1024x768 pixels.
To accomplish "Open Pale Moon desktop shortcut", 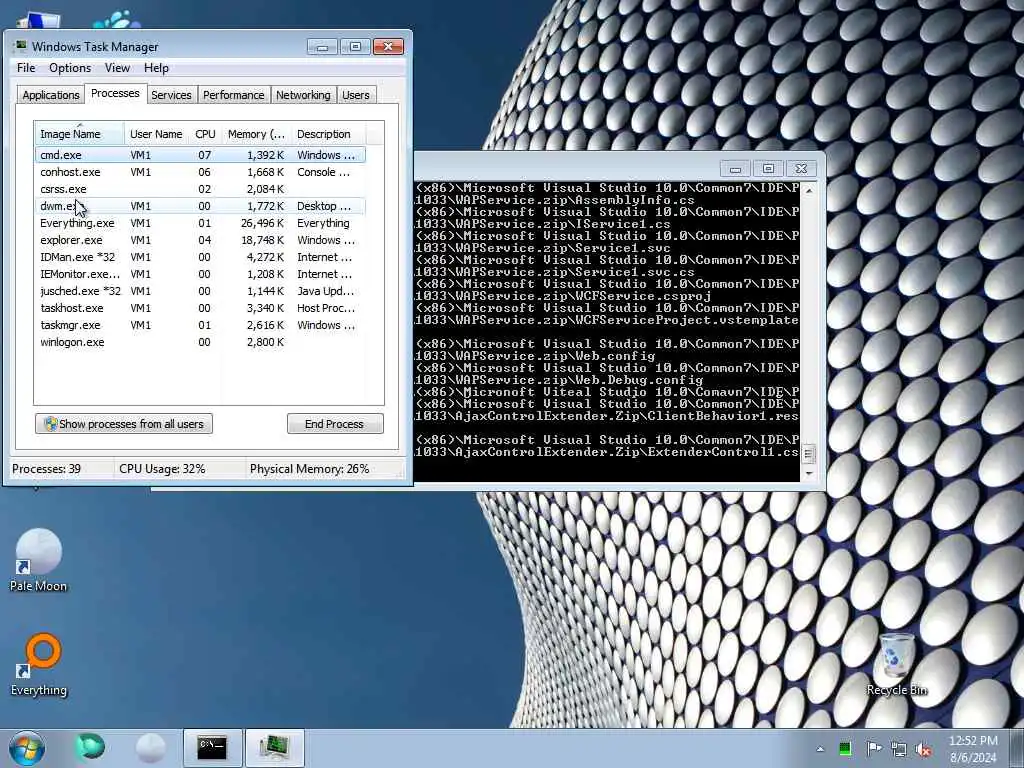I will [39, 561].
